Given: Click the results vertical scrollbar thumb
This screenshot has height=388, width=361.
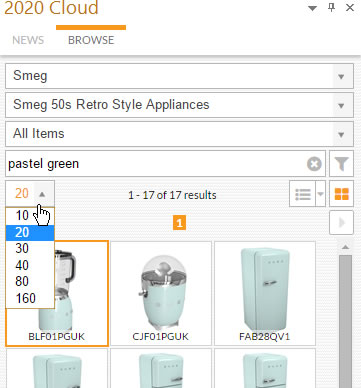Looking at the screenshot, I should pos(345,321).
